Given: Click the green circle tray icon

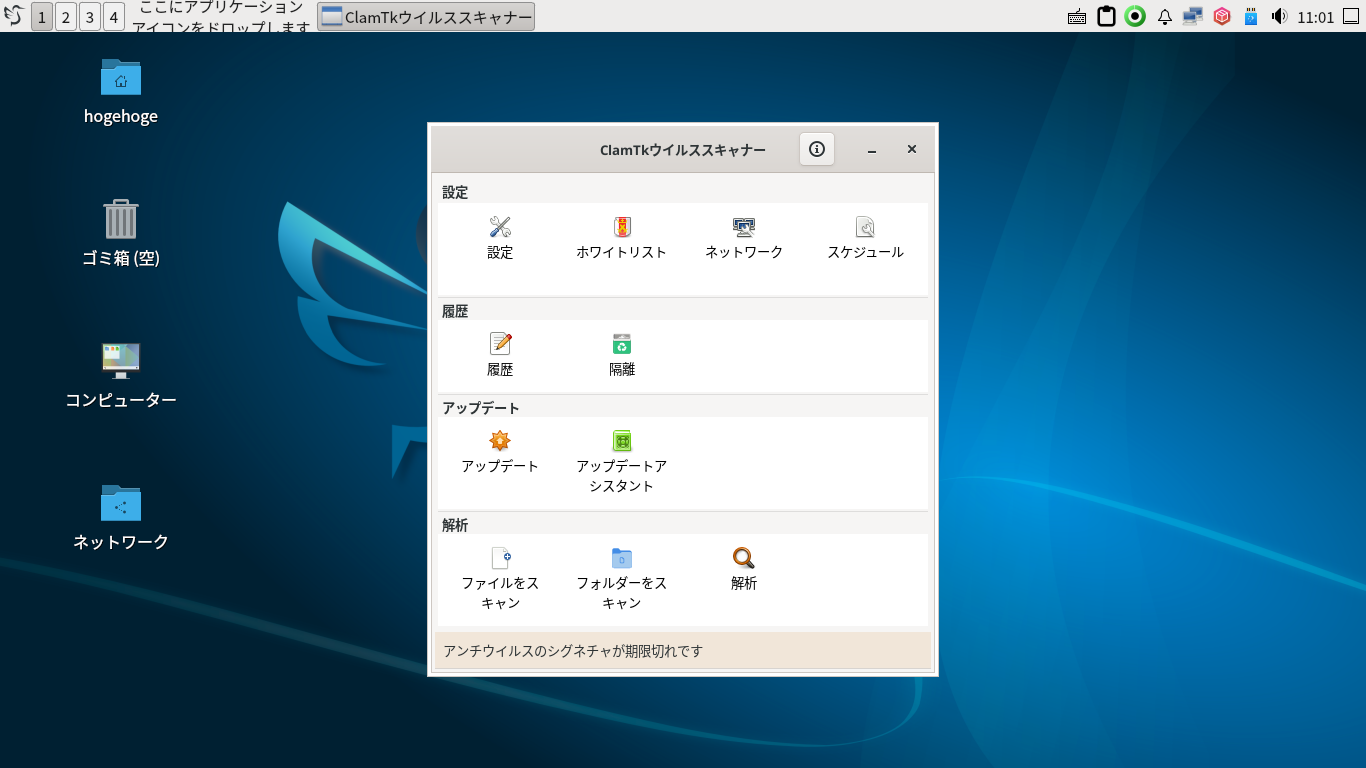Looking at the screenshot, I should [x=1135, y=17].
